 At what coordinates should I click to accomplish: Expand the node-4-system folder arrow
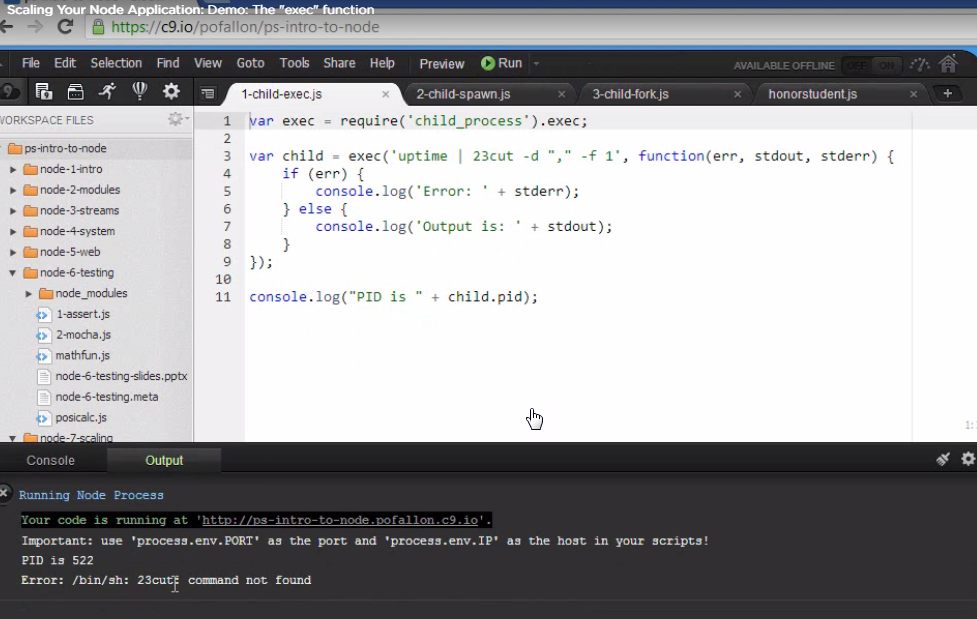pos(13,231)
